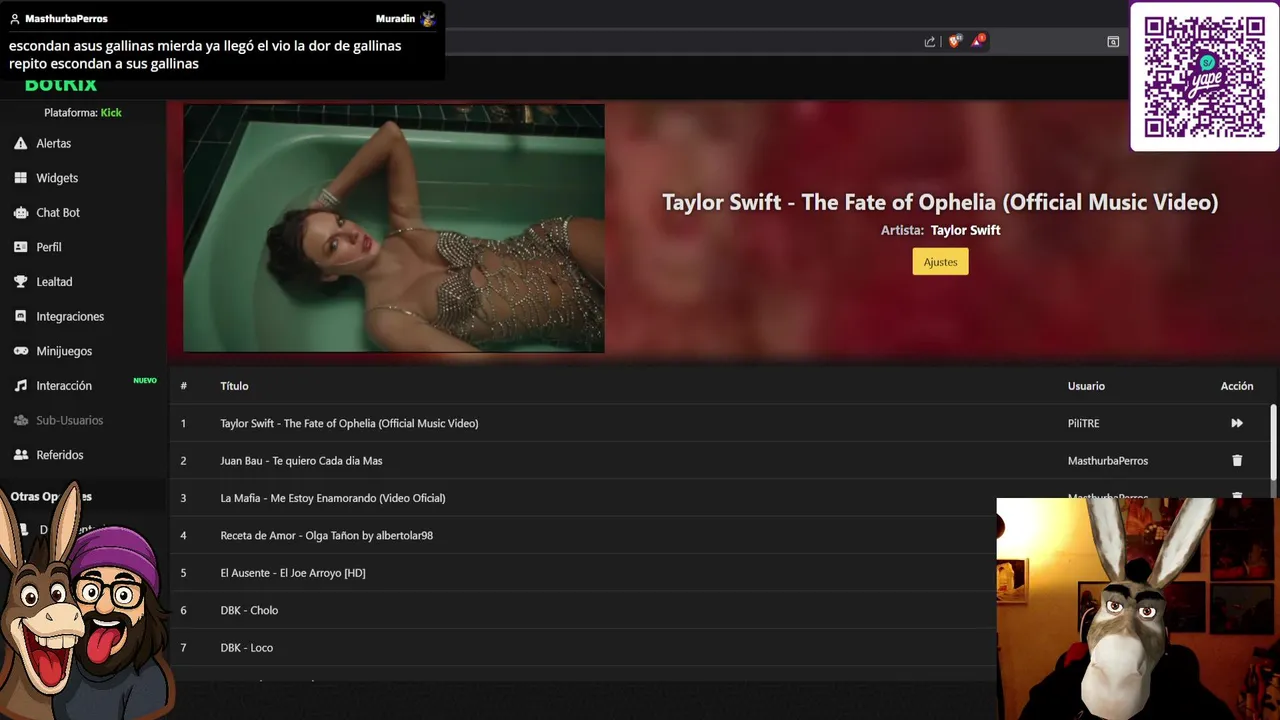Open Lealtad via its trophy icon
Viewport: 1280px width, 720px height.
[x=20, y=282]
